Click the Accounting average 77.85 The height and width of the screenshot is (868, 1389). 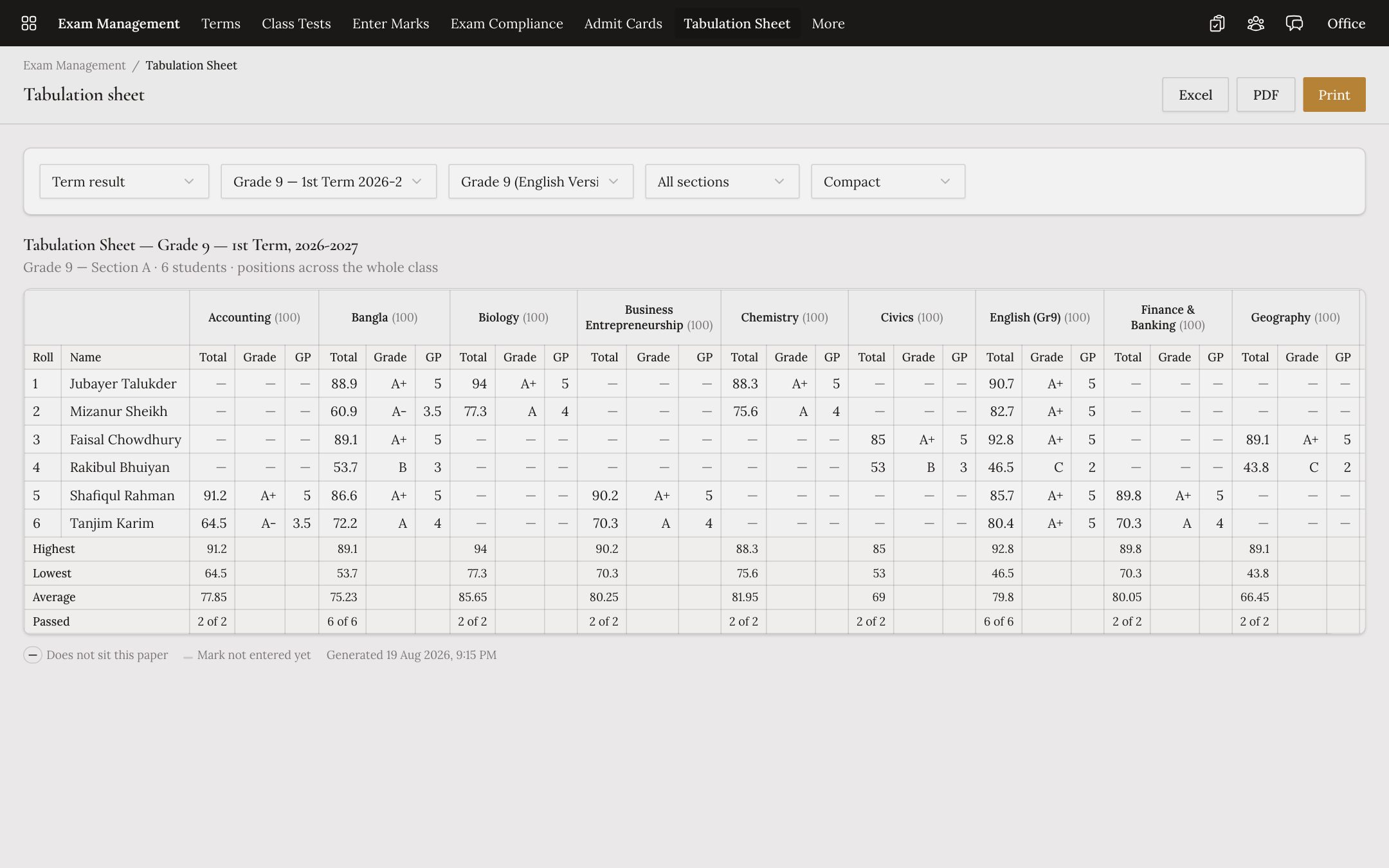213,597
